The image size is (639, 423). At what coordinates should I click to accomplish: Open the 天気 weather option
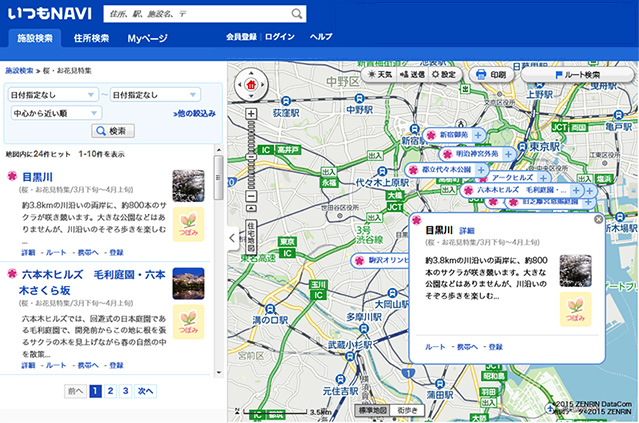[380, 75]
